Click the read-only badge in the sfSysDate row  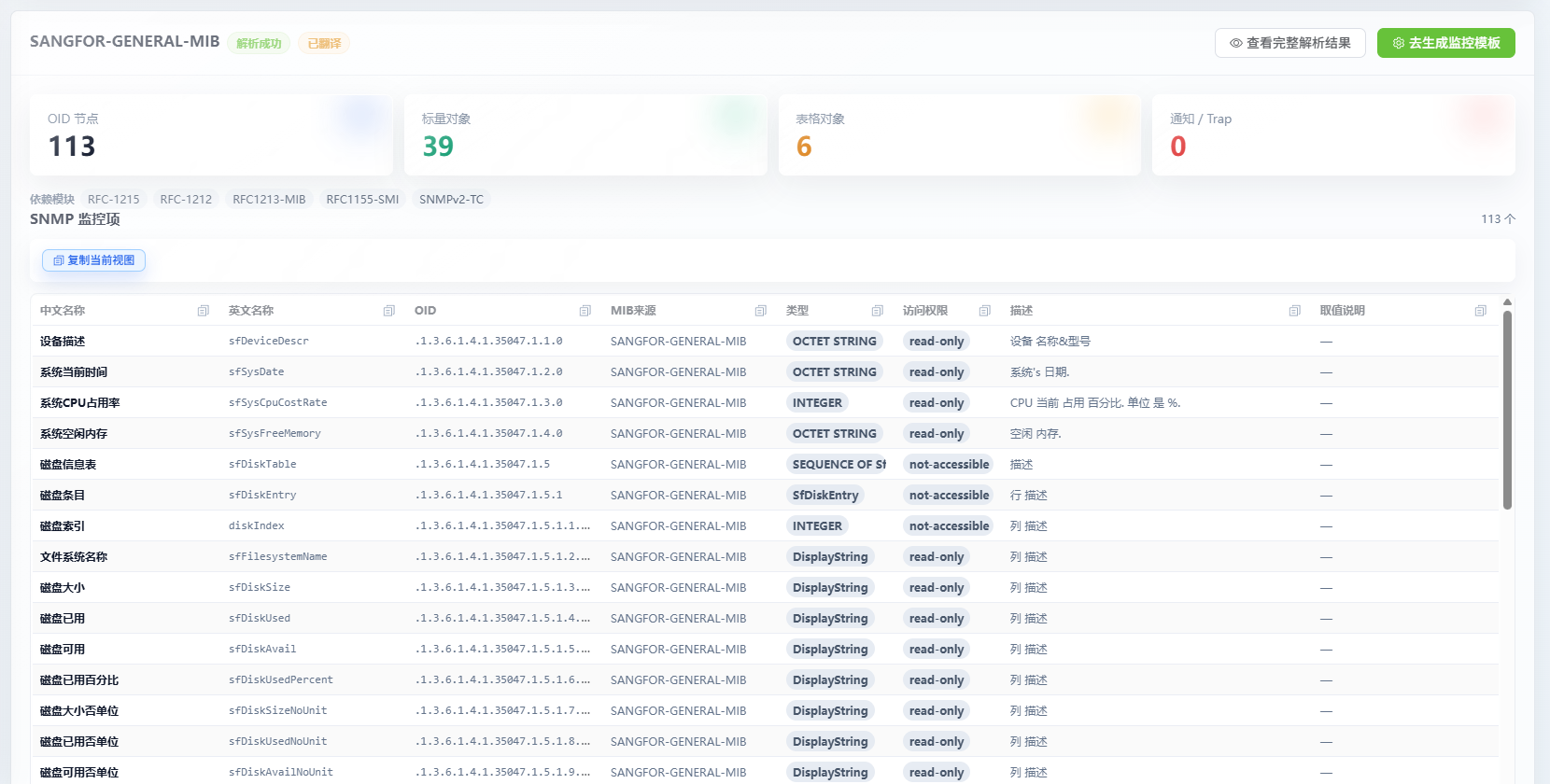[937, 372]
